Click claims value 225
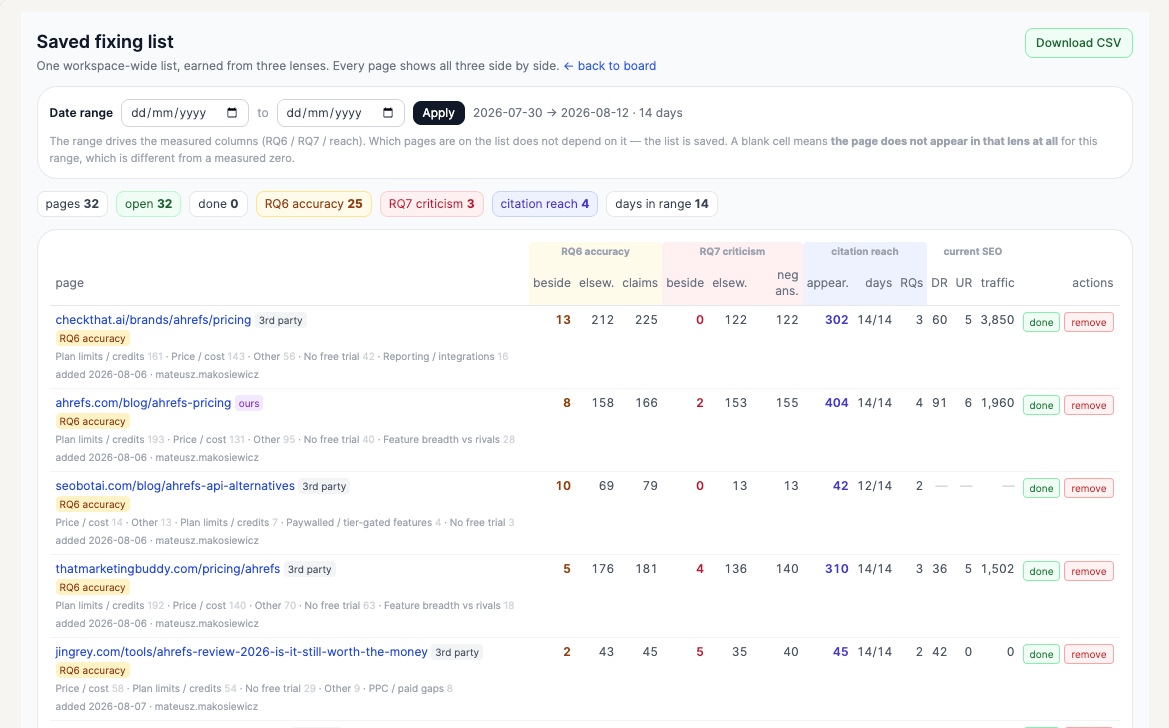1169x728 pixels. (646, 319)
